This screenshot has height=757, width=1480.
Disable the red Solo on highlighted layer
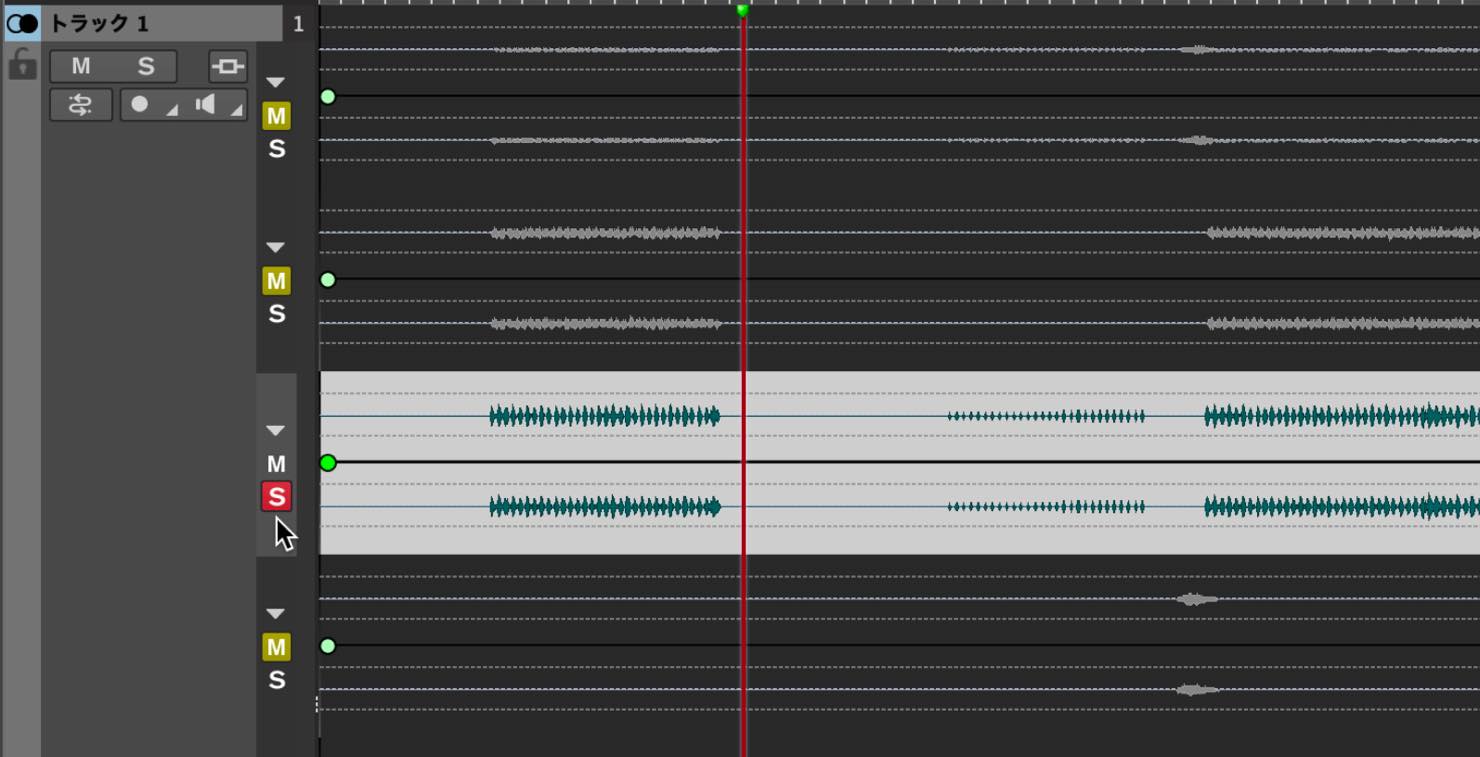(276, 497)
